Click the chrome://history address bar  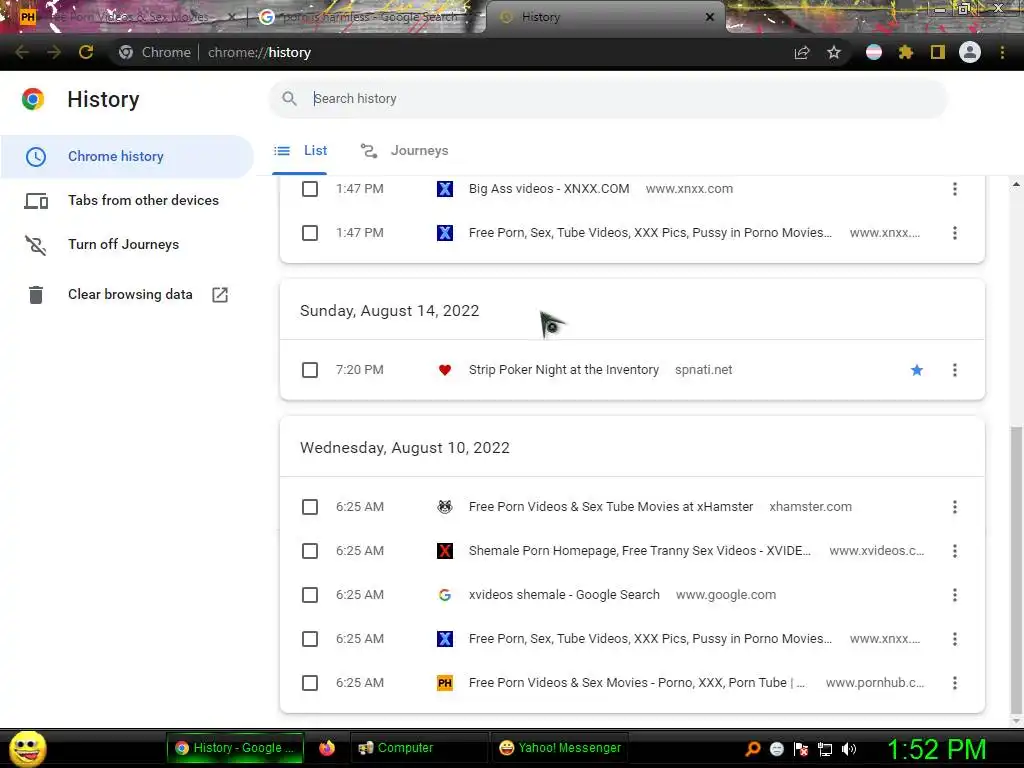pyautogui.click(x=451, y=52)
